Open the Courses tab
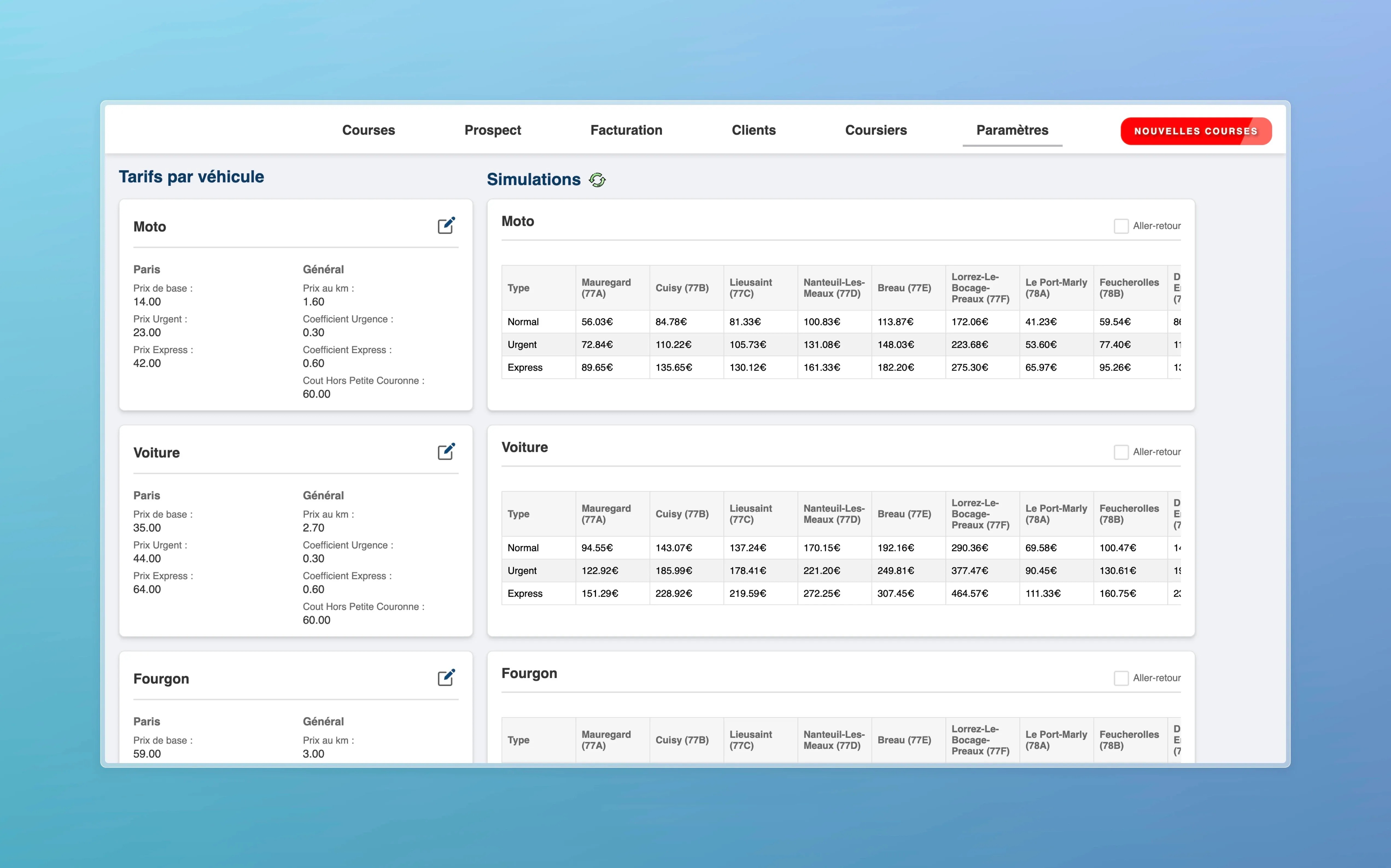The width and height of the screenshot is (1391, 868). pos(369,130)
